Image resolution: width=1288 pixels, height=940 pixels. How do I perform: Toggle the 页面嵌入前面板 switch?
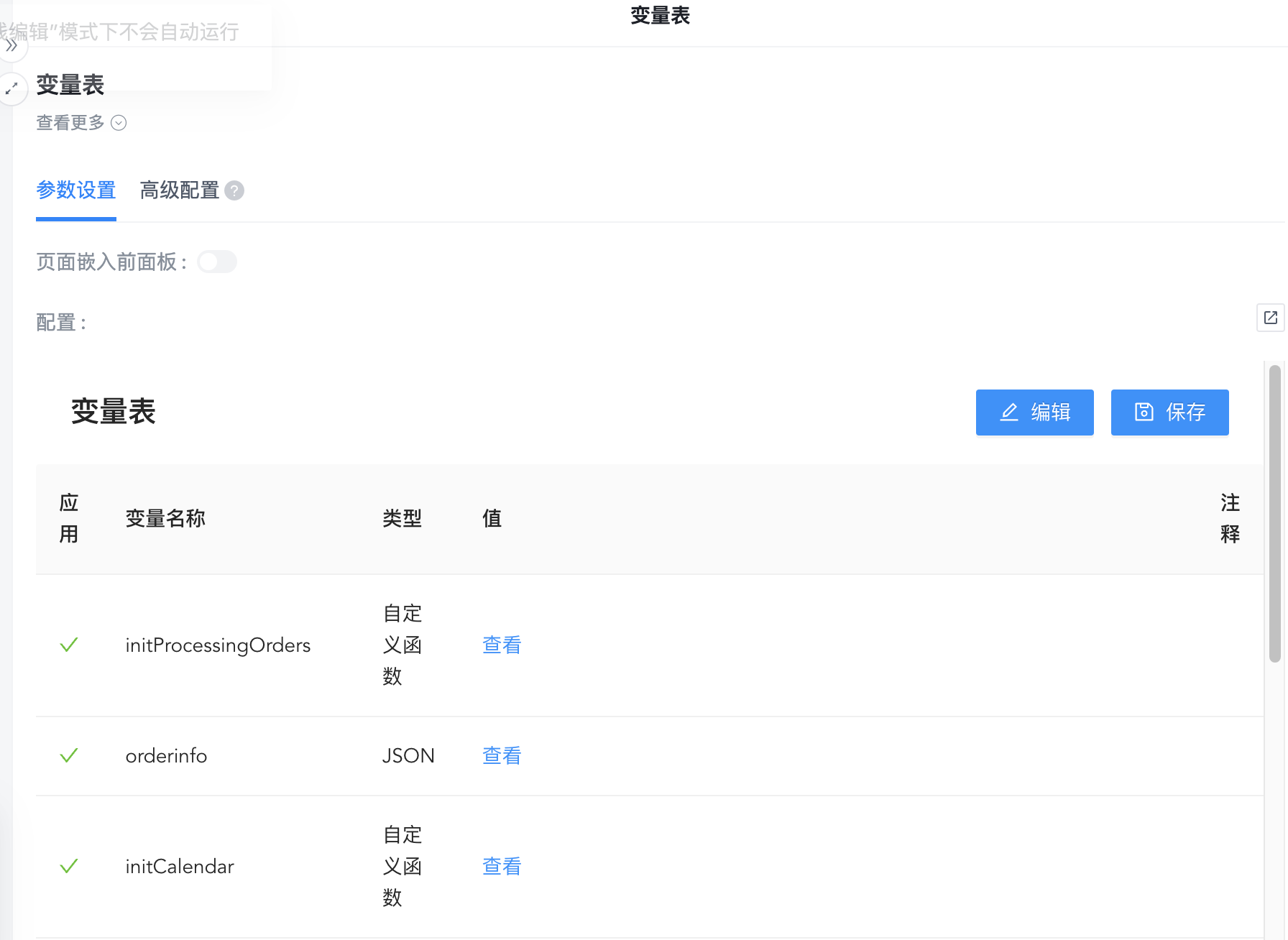217,262
